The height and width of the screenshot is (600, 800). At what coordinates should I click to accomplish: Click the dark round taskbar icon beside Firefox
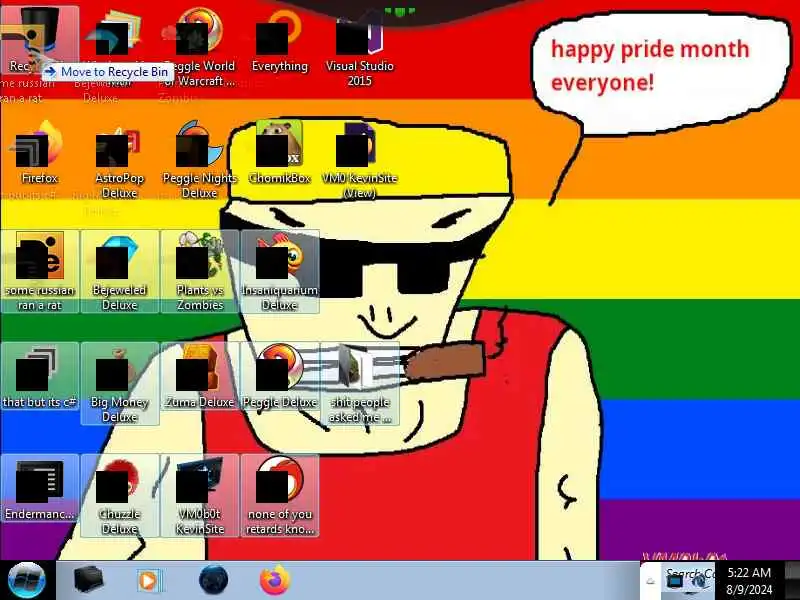click(x=213, y=580)
